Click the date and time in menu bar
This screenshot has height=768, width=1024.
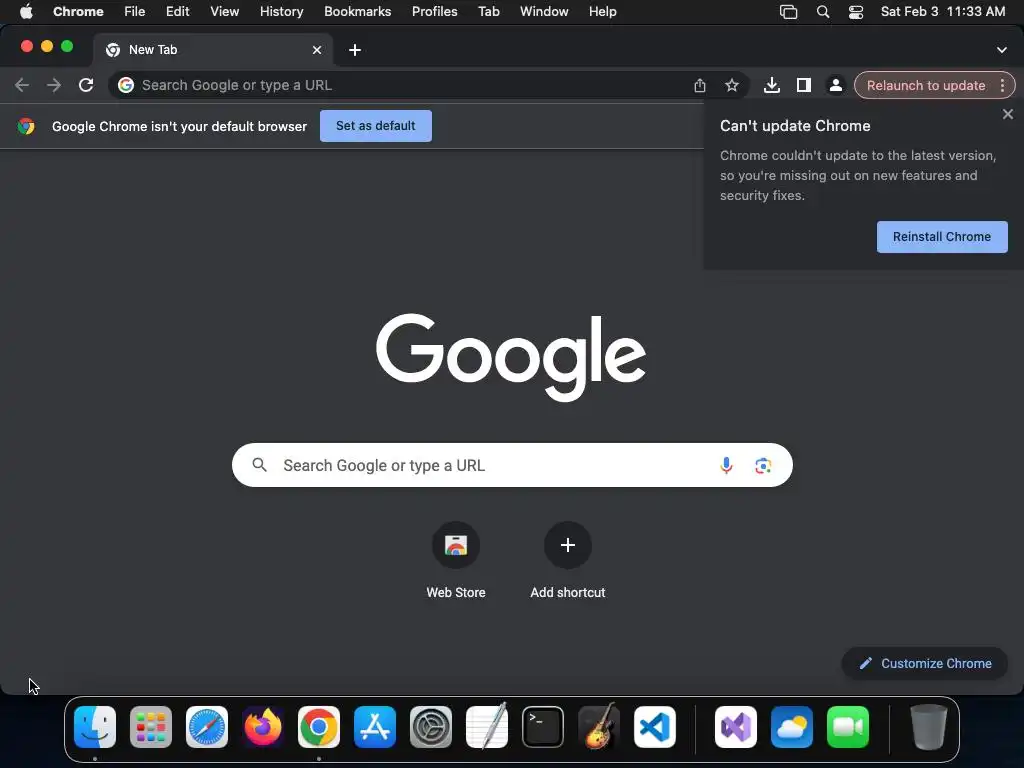click(x=942, y=11)
